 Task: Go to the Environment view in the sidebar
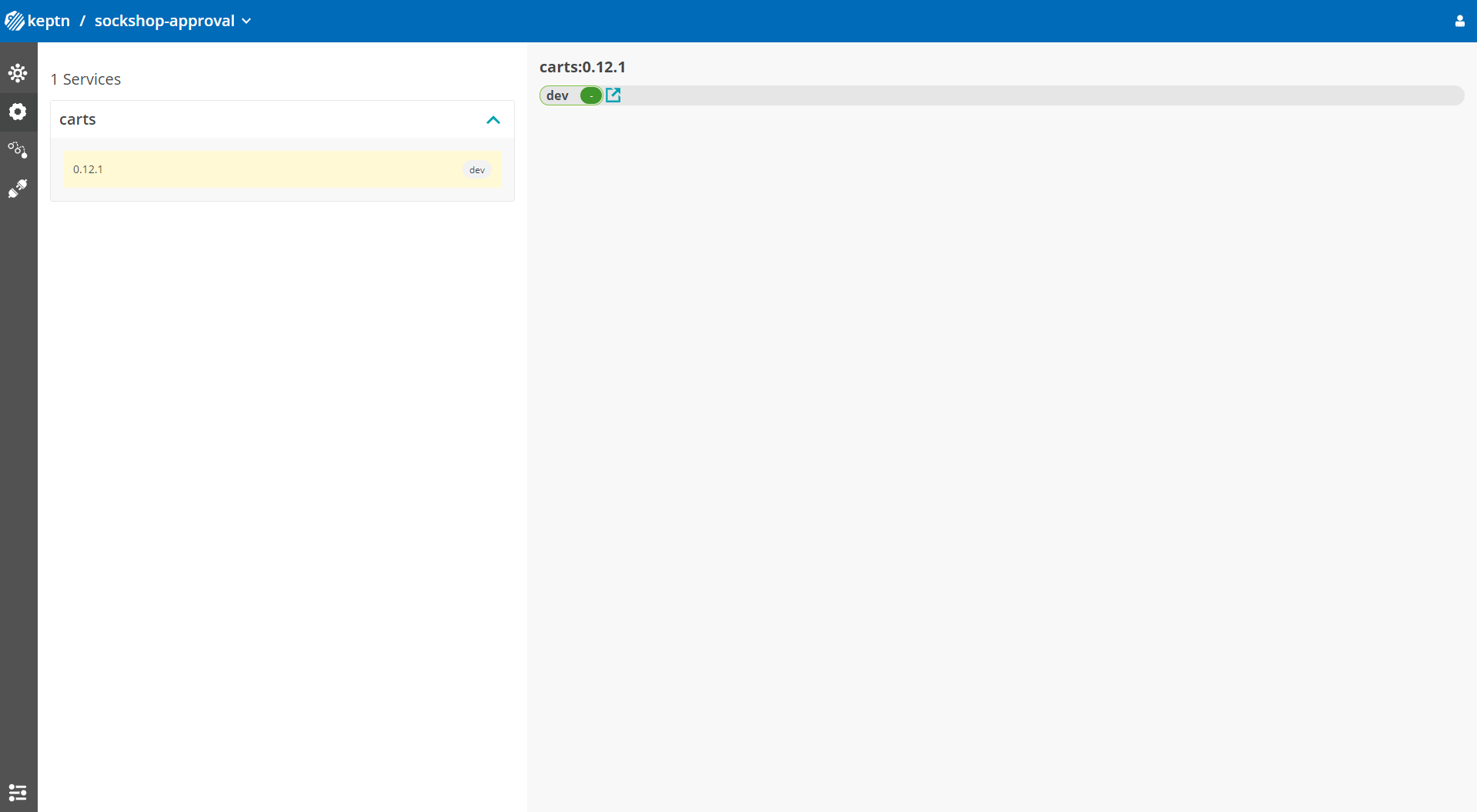(18, 73)
